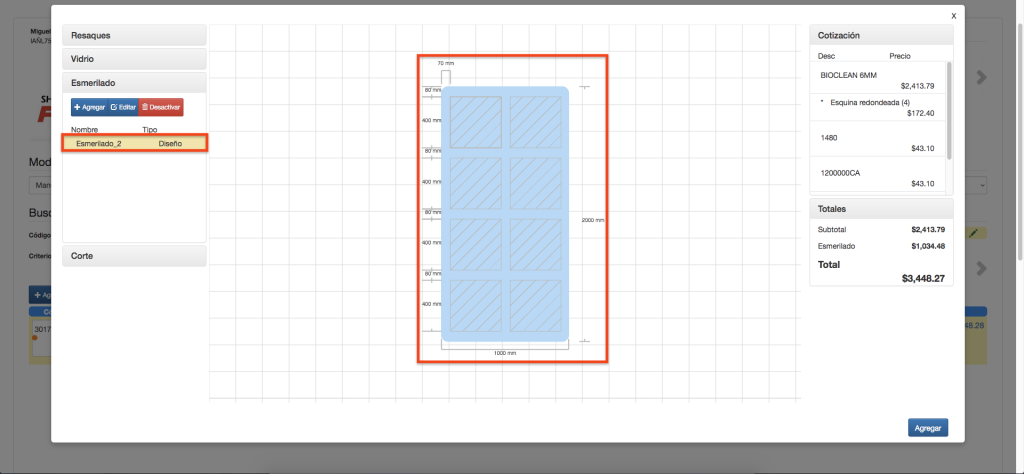
Task: Click the Cotización panel header
Action: click(880, 35)
